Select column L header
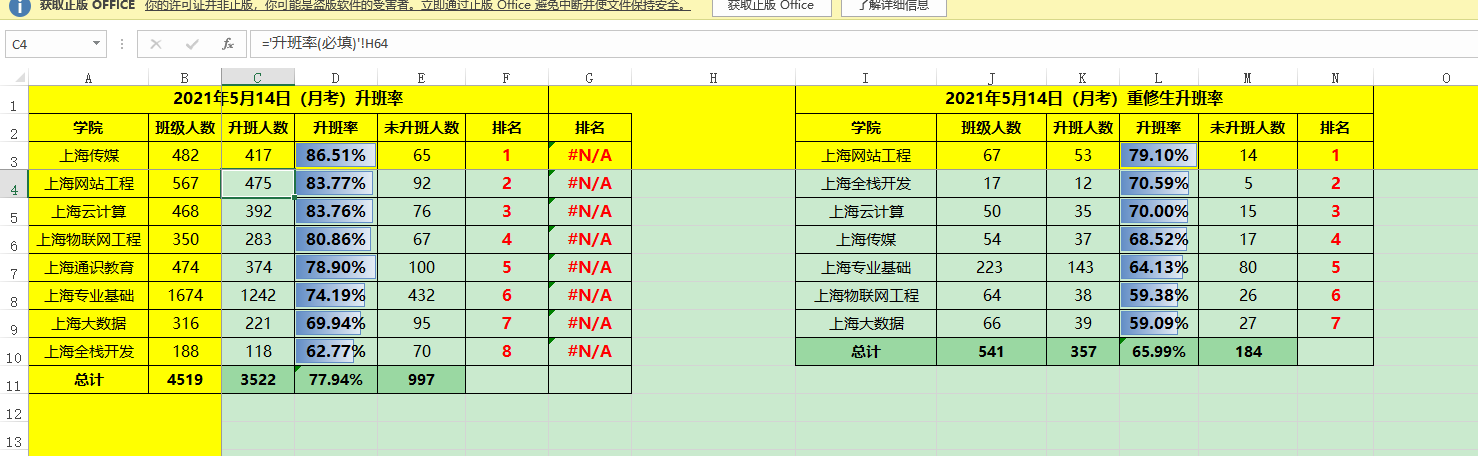Screen dimensions: 1478x456 click(x=1159, y=78)
